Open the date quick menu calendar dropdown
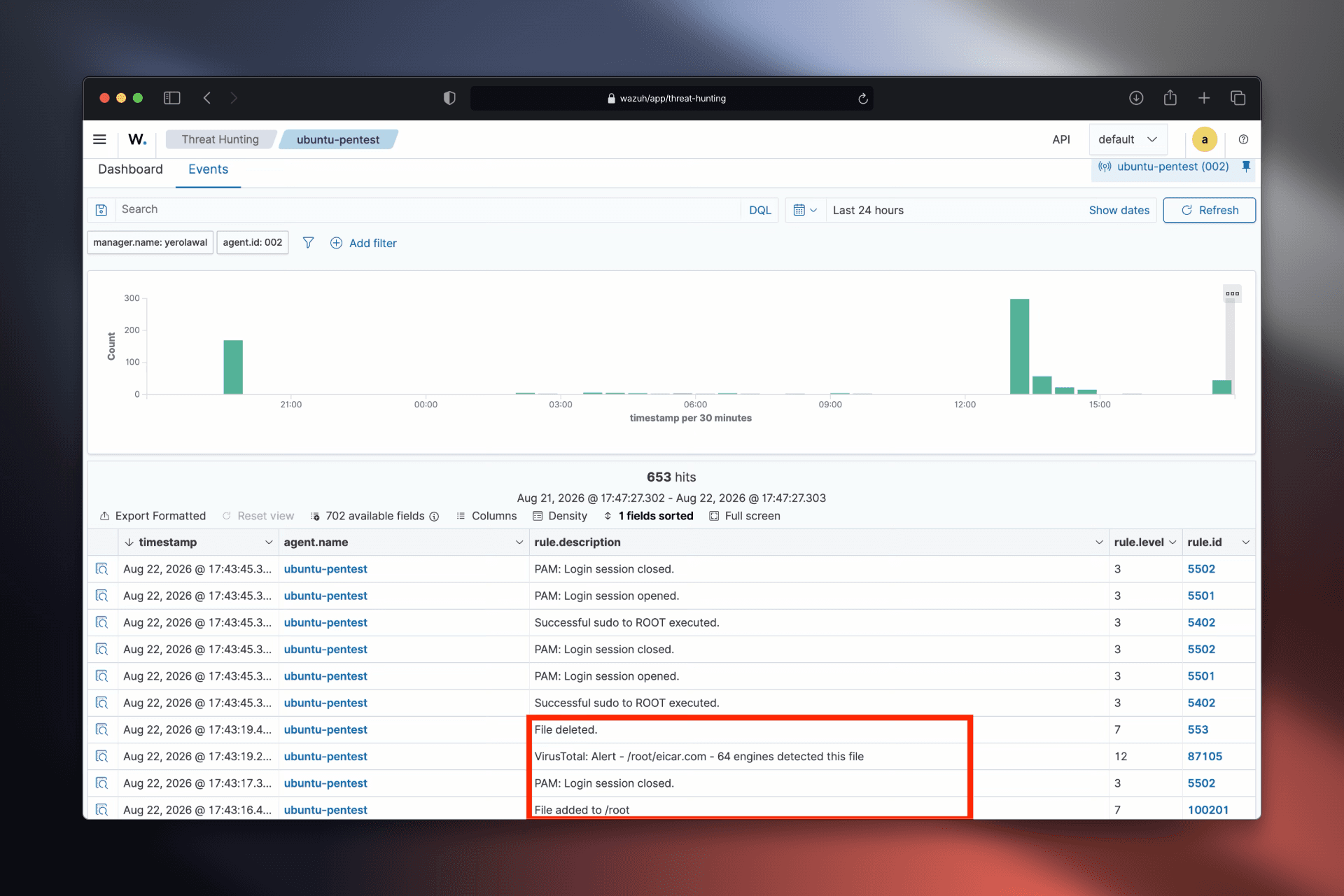Image resolution: width=1344 pixels, height=896 pixels. pos(805,210)
